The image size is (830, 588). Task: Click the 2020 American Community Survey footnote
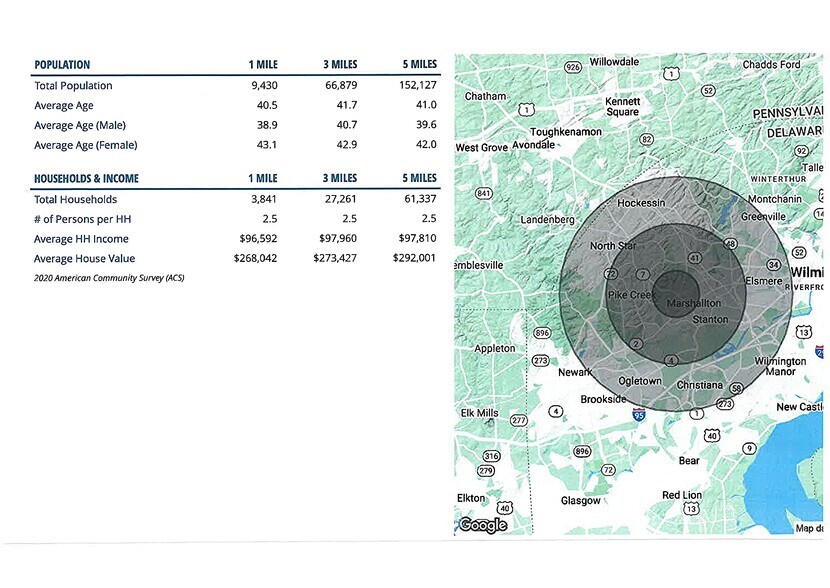(108, 277)
